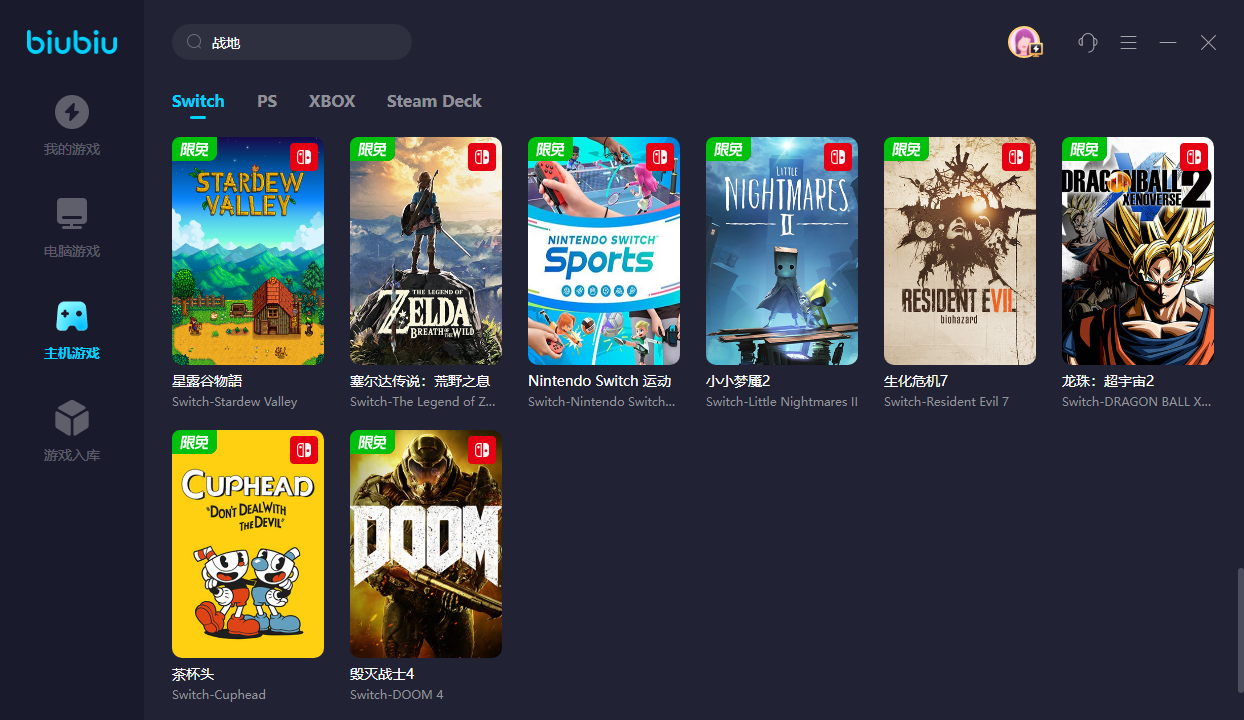Open Dragon Ball Xenoverse 2 cover
The height and width of the screenshot is (720, 1244).
click(1138, 251)
